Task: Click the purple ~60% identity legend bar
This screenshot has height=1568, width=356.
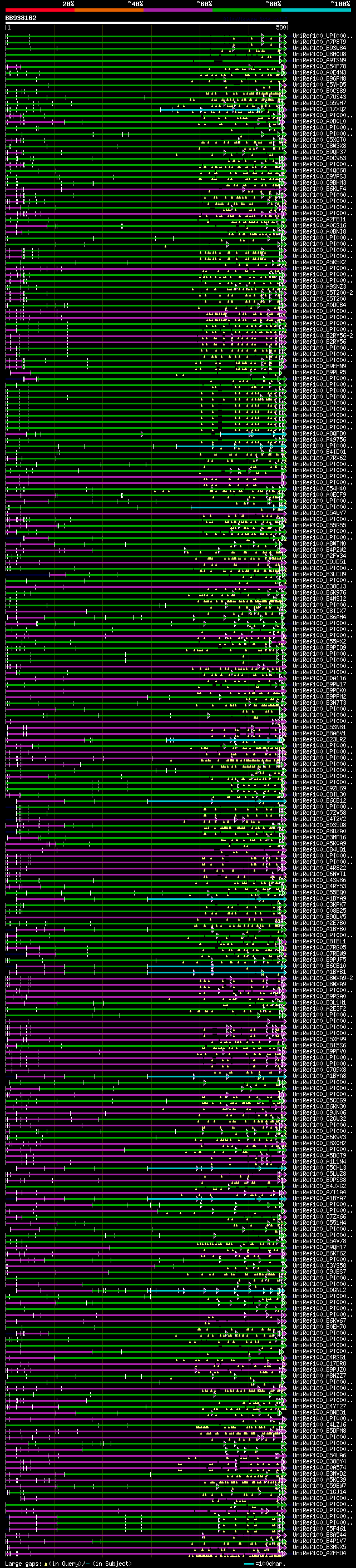Action: click(x=179, y=10)
